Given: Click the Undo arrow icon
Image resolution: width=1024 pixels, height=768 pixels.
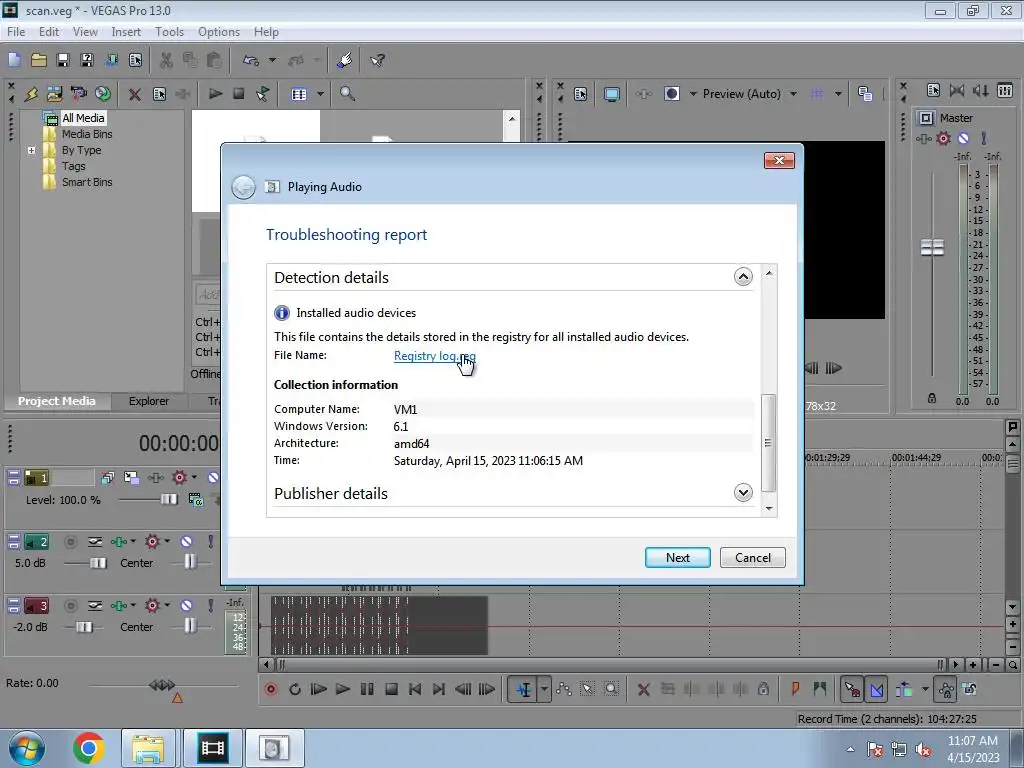Looking at the screenshot, I should 251,60.
